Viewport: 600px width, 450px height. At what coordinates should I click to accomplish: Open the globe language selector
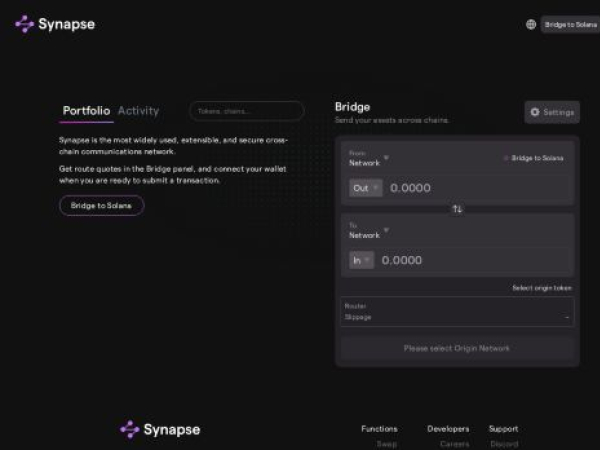(x=531, y=24)
